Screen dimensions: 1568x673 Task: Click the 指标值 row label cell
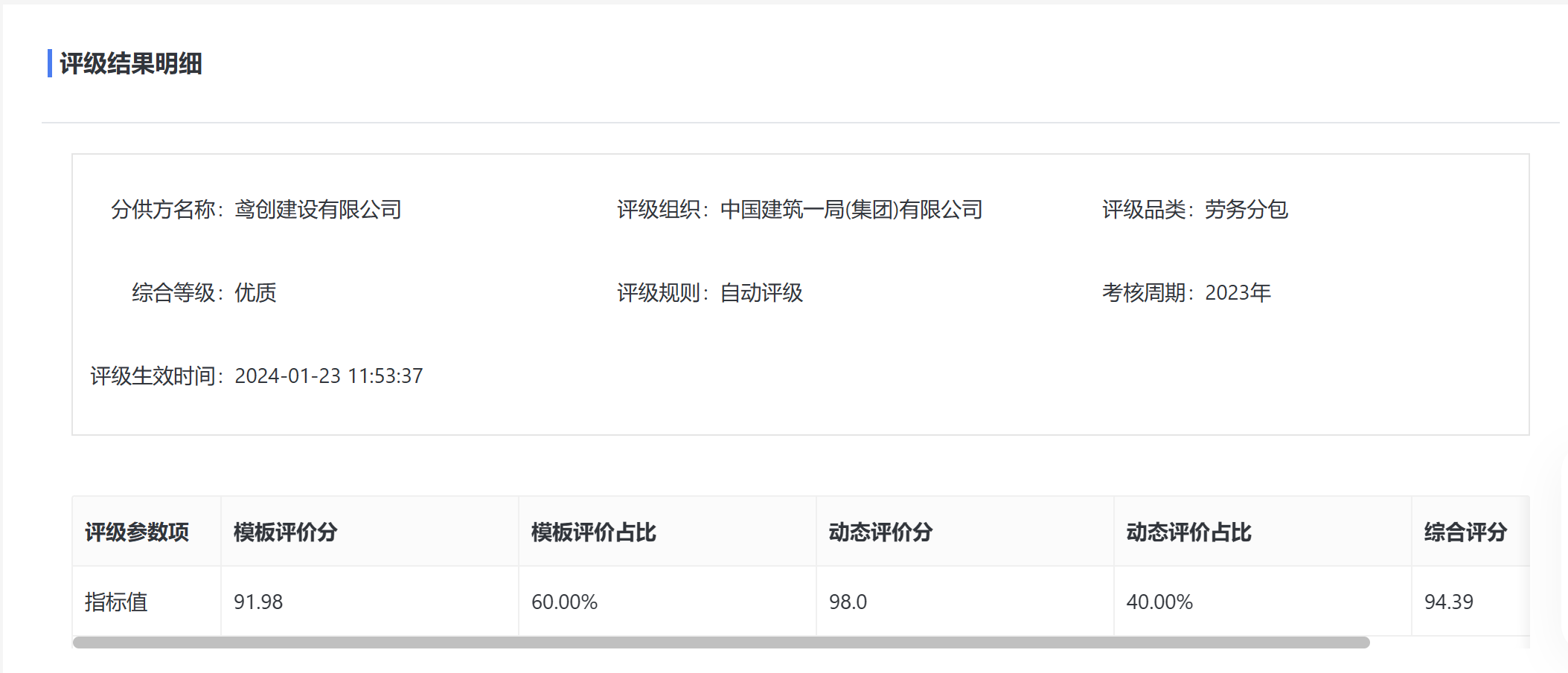click(116, 602)
